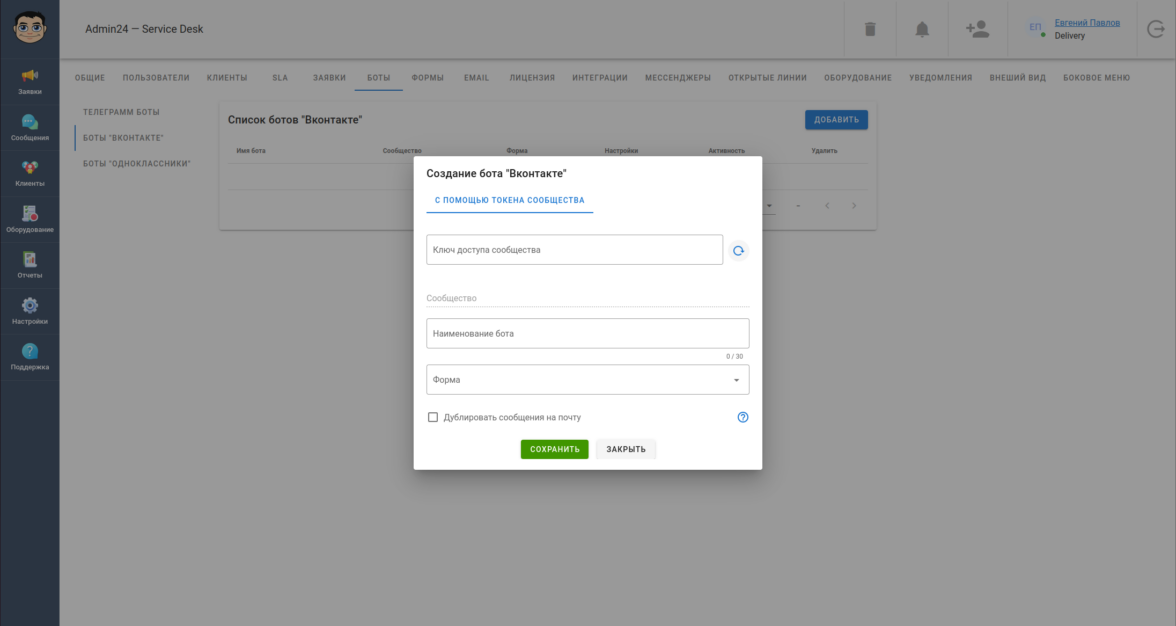1176x626 pixels.
Task: Open Заявки in the left sidebar
Action: tap(30, 81)
